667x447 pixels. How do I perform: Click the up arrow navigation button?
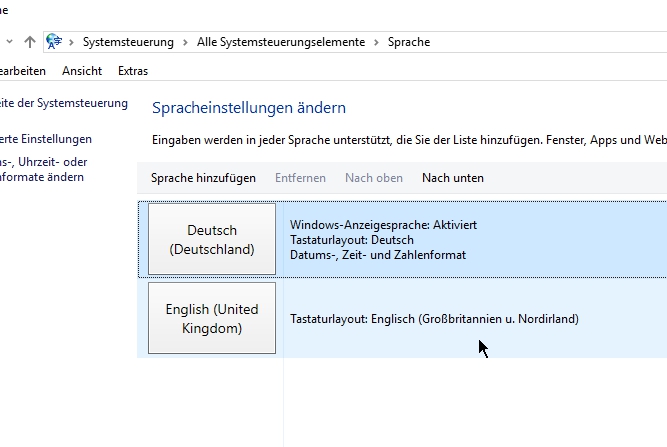click(30, 42)
